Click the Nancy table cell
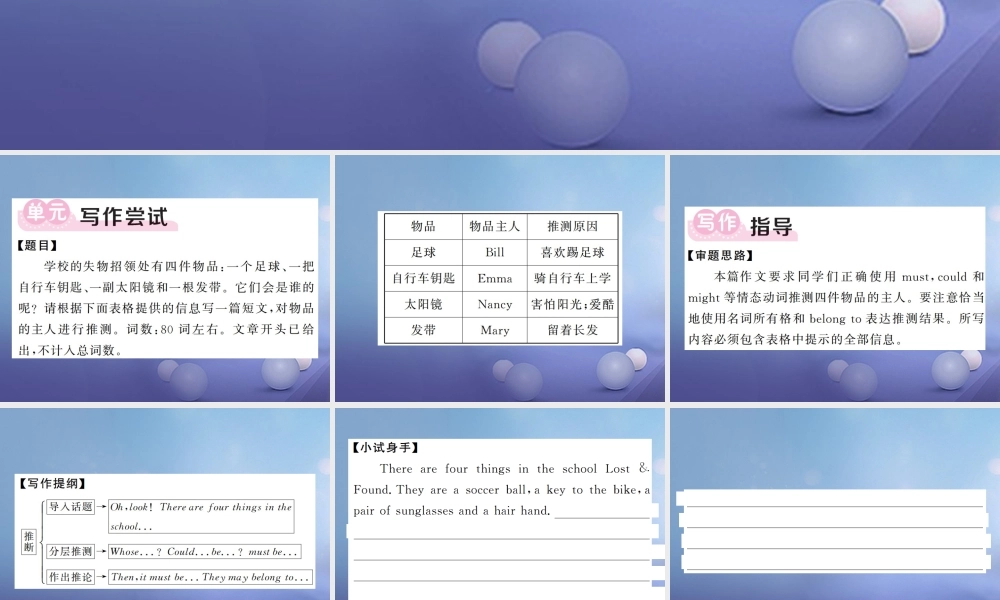Screen dimensions: 1000x600 click(x=494, y=304)
